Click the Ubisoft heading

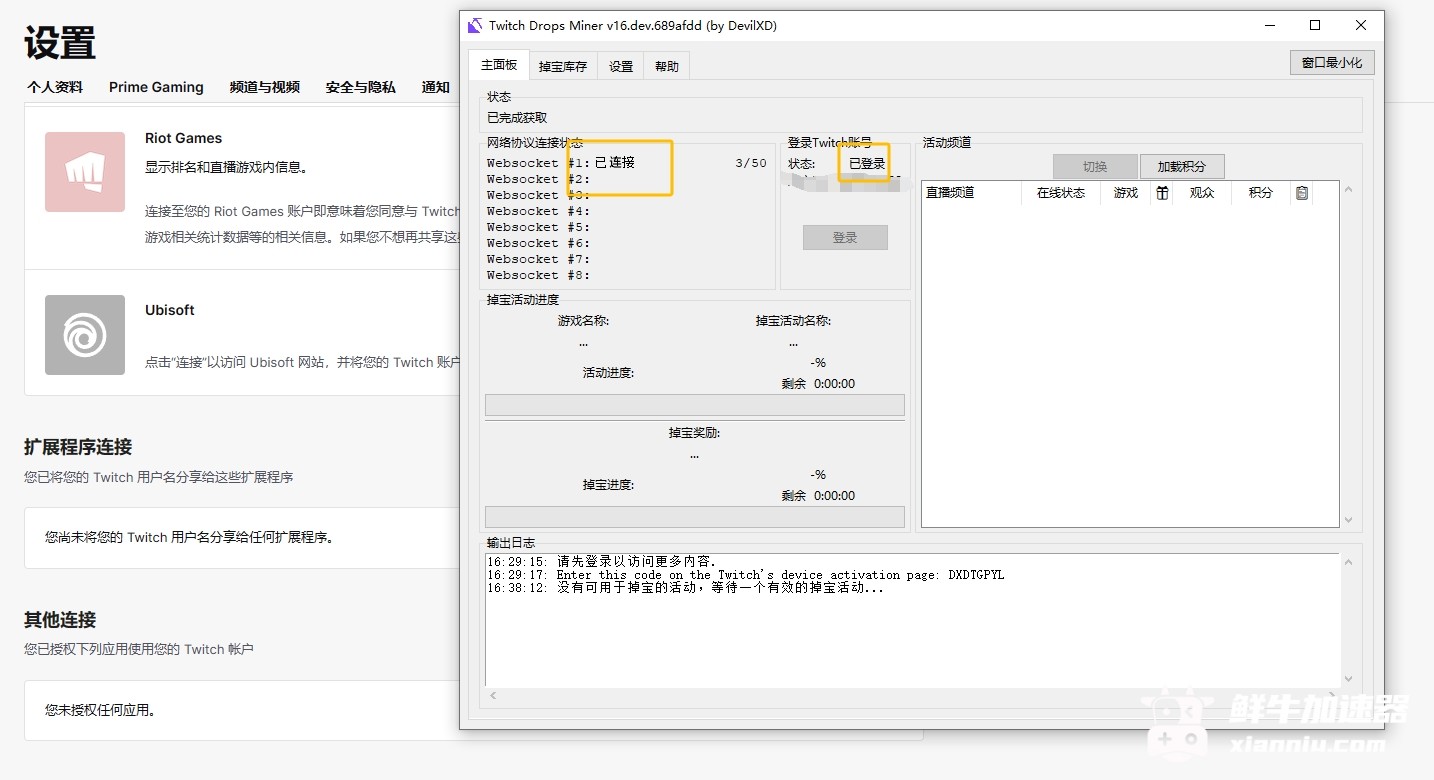(170, 310)
